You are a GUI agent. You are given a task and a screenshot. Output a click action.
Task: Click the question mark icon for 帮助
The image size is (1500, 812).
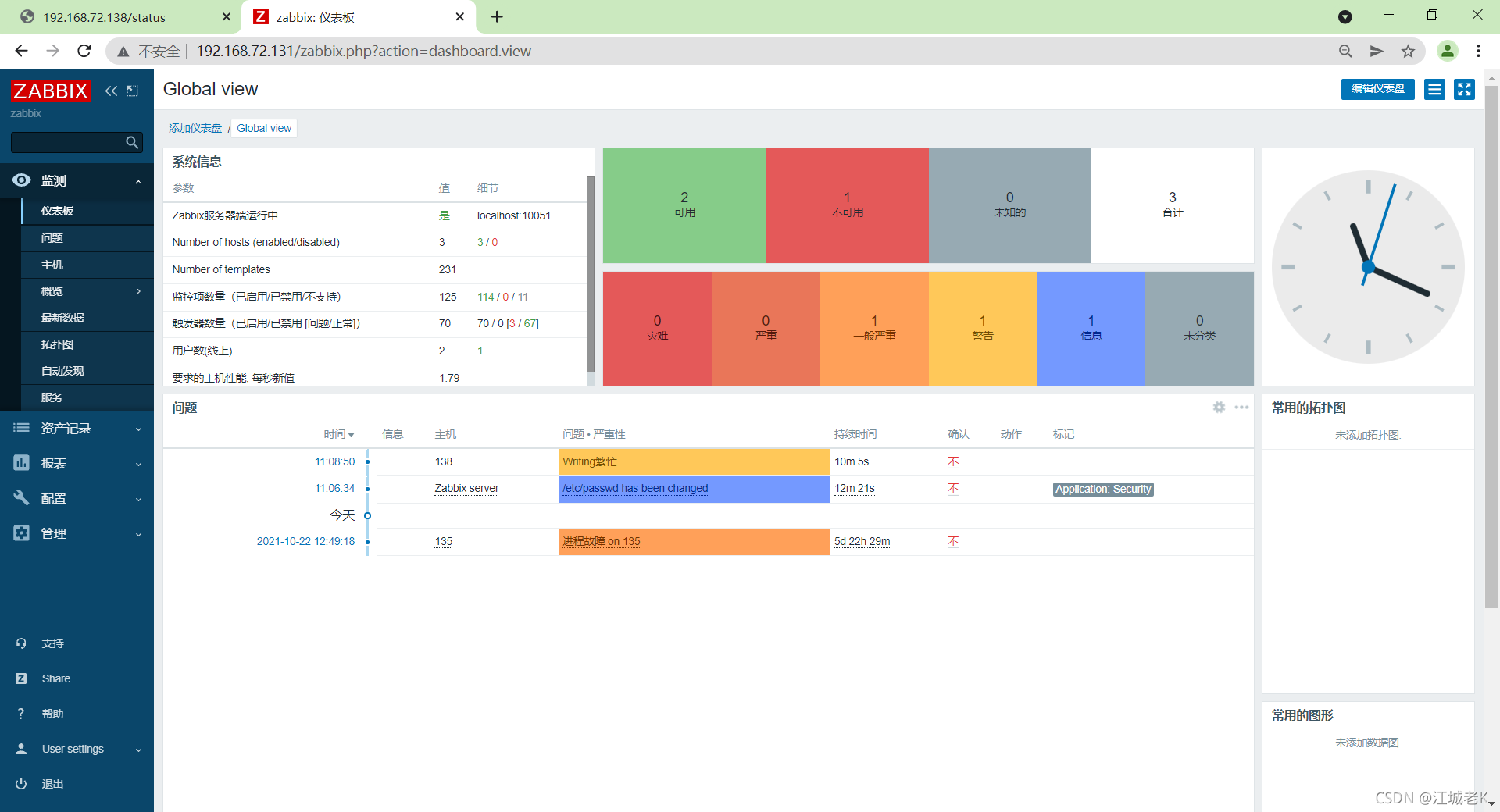pos(21,714)
